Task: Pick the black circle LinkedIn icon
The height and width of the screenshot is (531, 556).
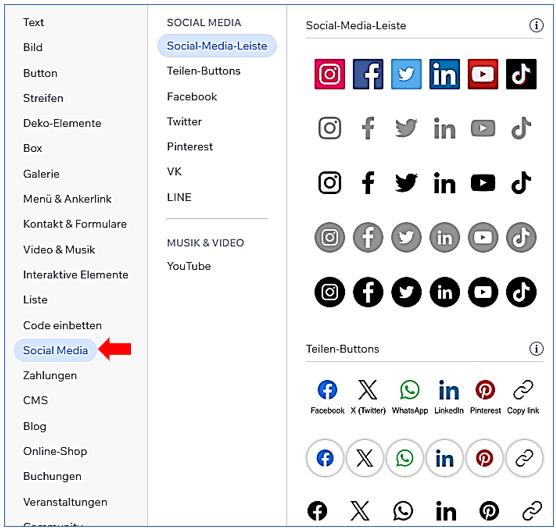Action: [x=444, y=292]
